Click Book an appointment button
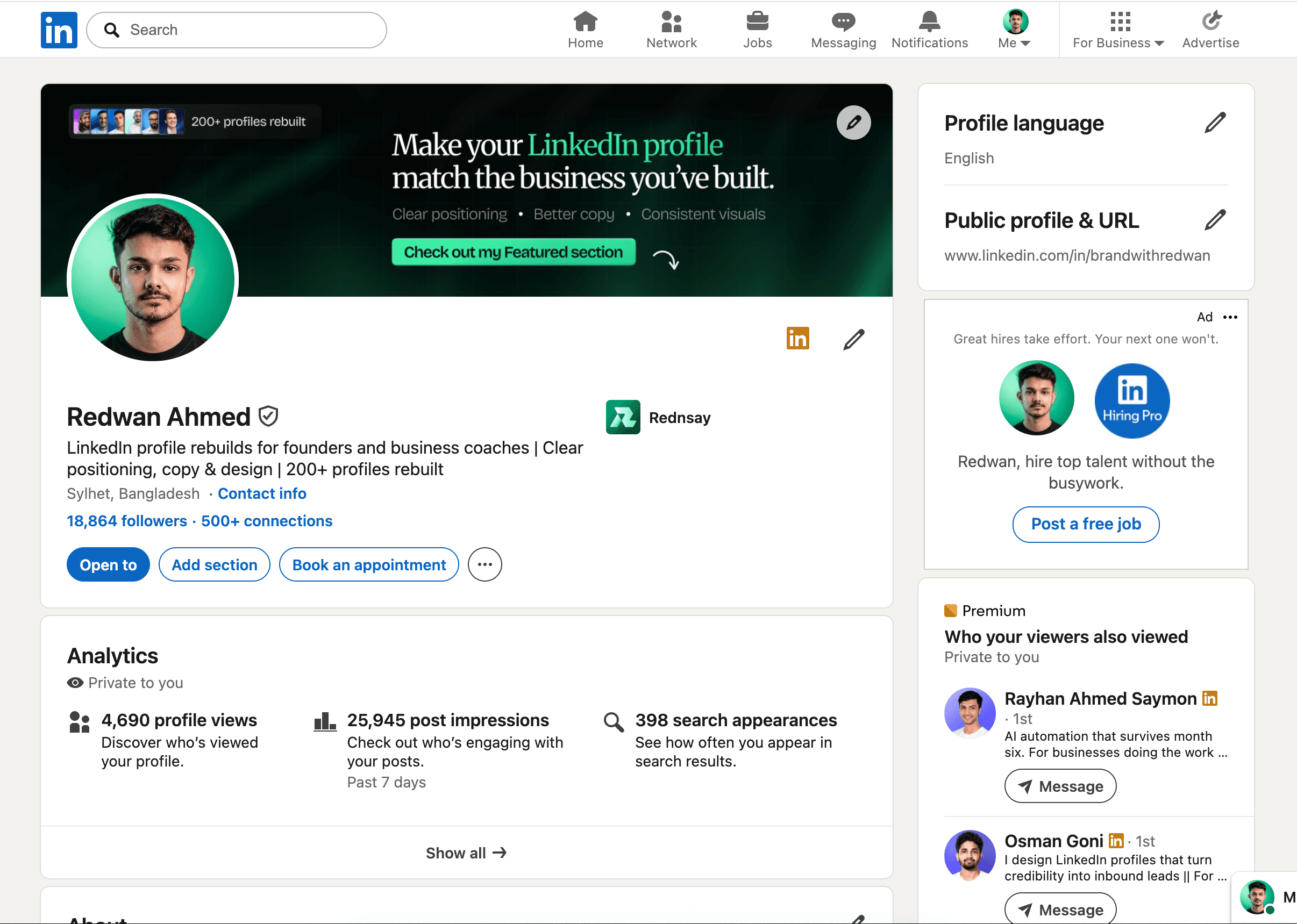The width and height of the screenshot is (1297, 924). [x=369, y=564]
